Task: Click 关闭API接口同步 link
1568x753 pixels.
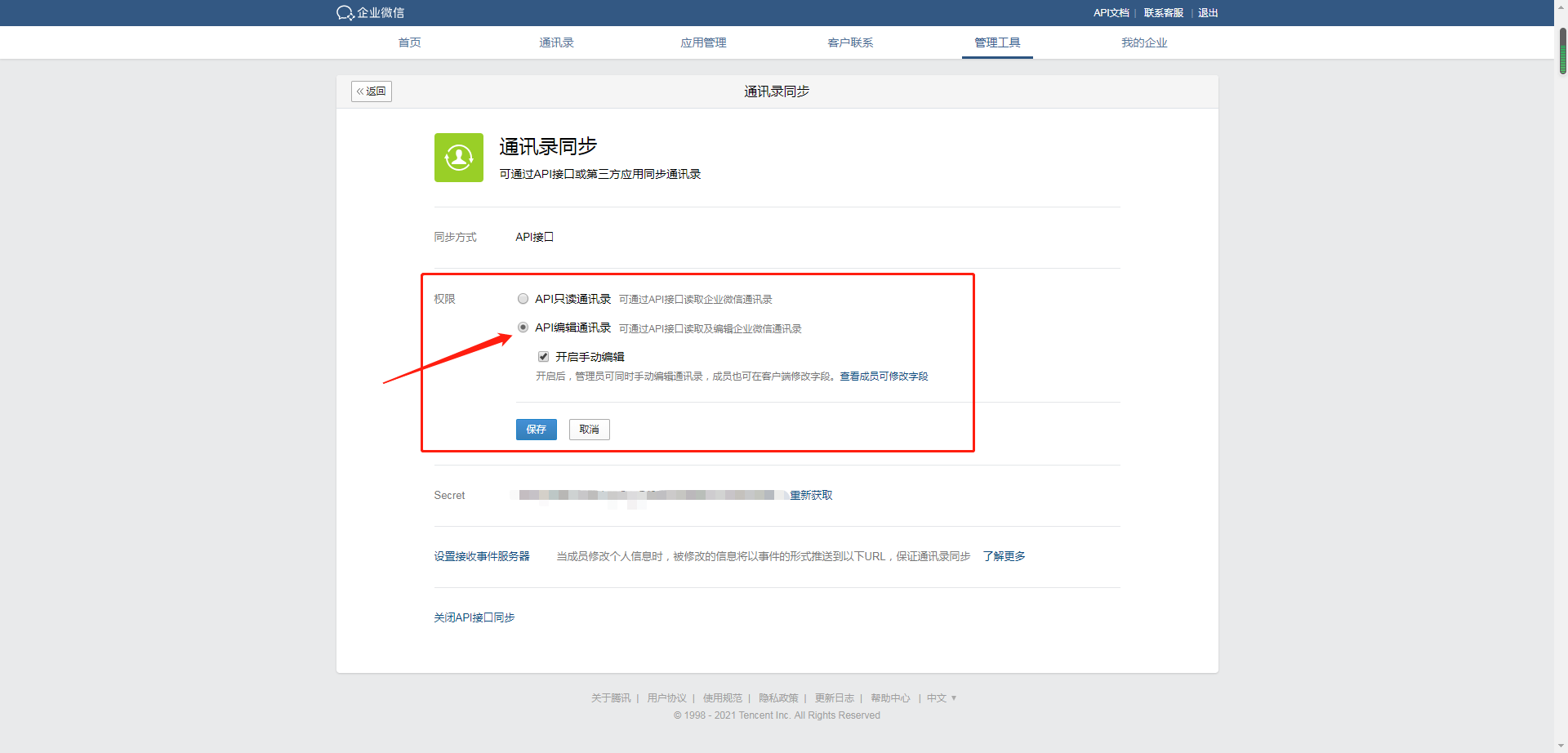Action: (x=474, y=617)
